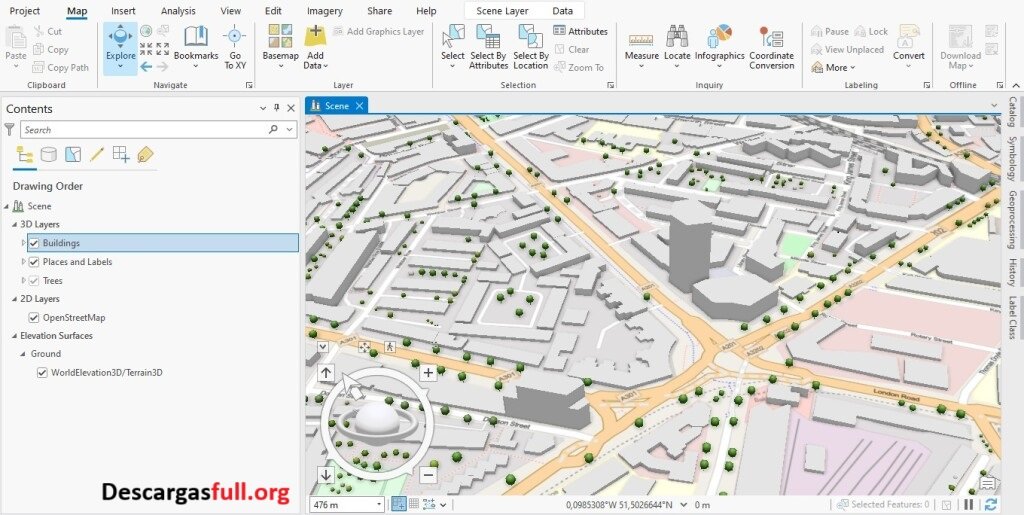Open the Imagery tab

tap(325, 10)
